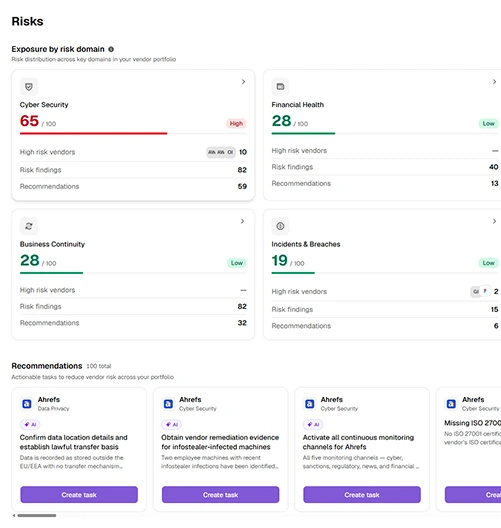Create task for infostealer remediation evidence
This screenshot has height=528, width=501.
tap(221, 495)
